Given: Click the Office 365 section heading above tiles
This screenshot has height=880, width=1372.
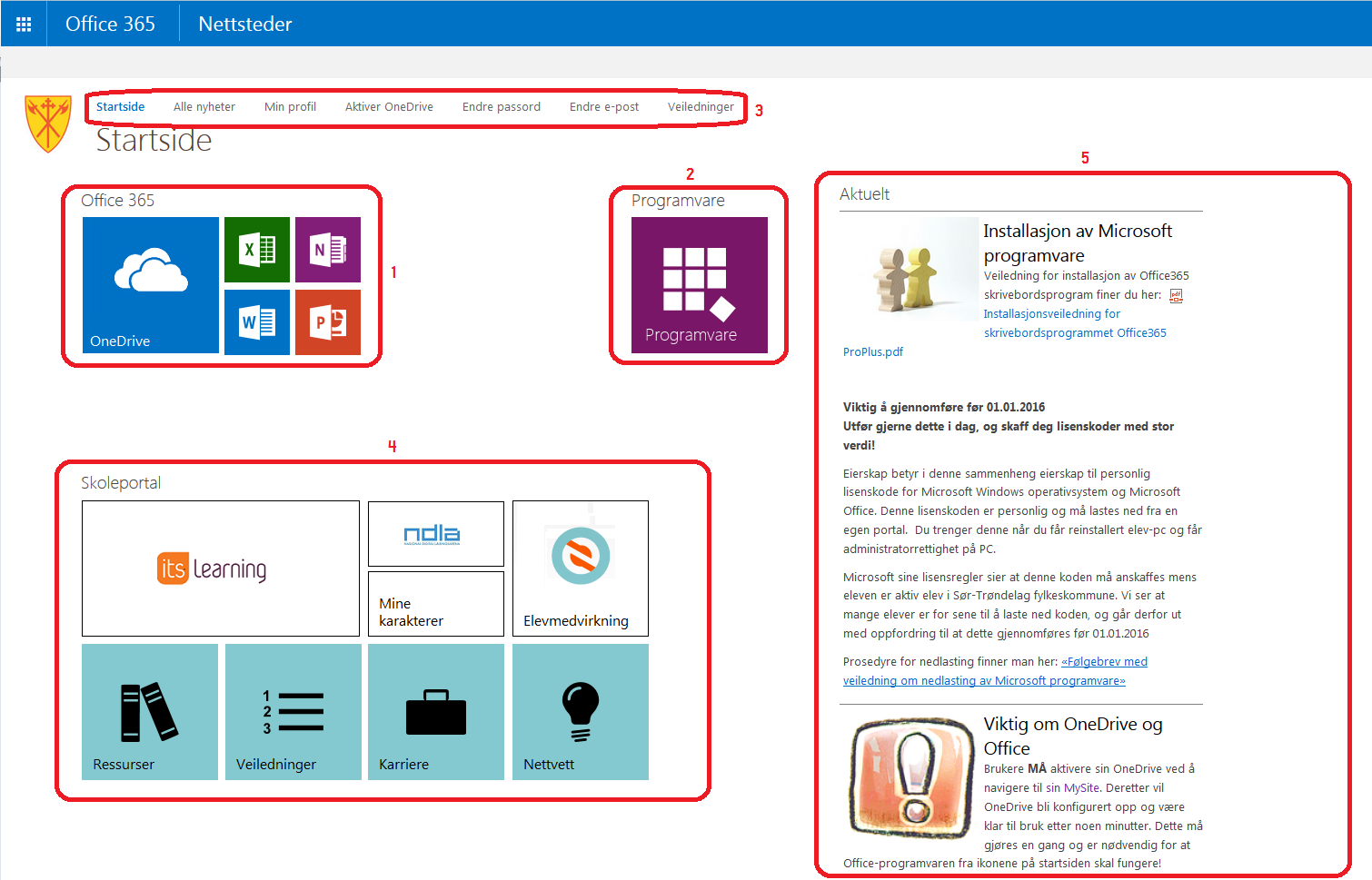Looking at the screenshot, I should 118,201.
